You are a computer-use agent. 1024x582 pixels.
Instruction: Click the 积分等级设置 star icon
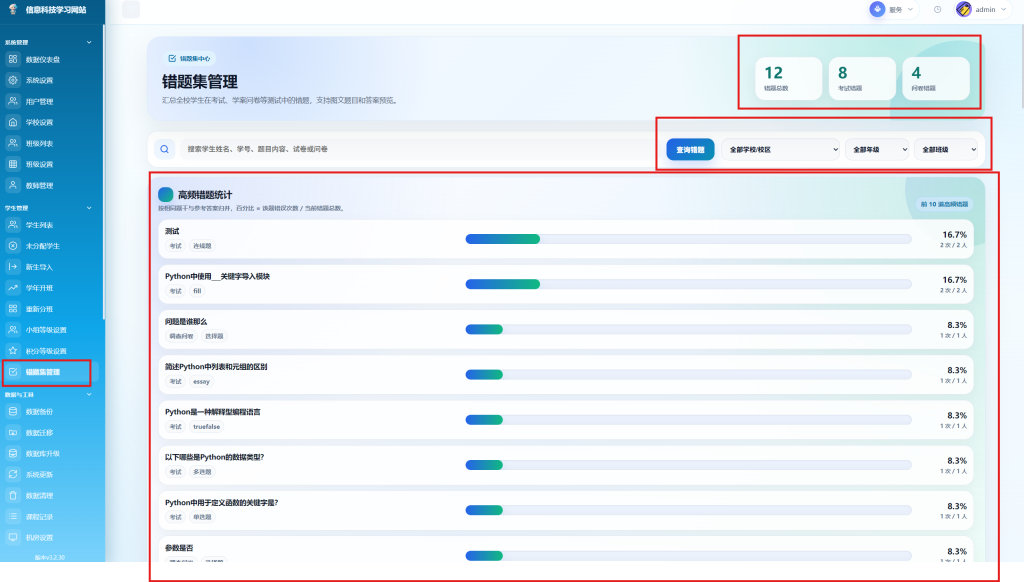pyautogui.click(x=13, y=351)
